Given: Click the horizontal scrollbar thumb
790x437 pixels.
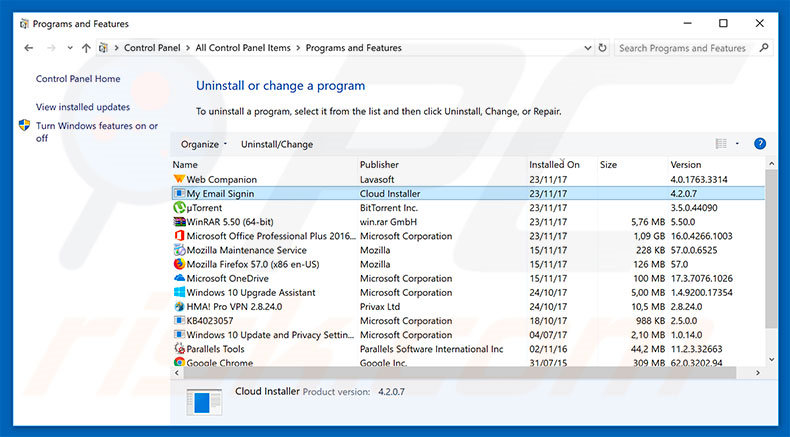Looking at the screenshot, I should (x=459, y=373).
